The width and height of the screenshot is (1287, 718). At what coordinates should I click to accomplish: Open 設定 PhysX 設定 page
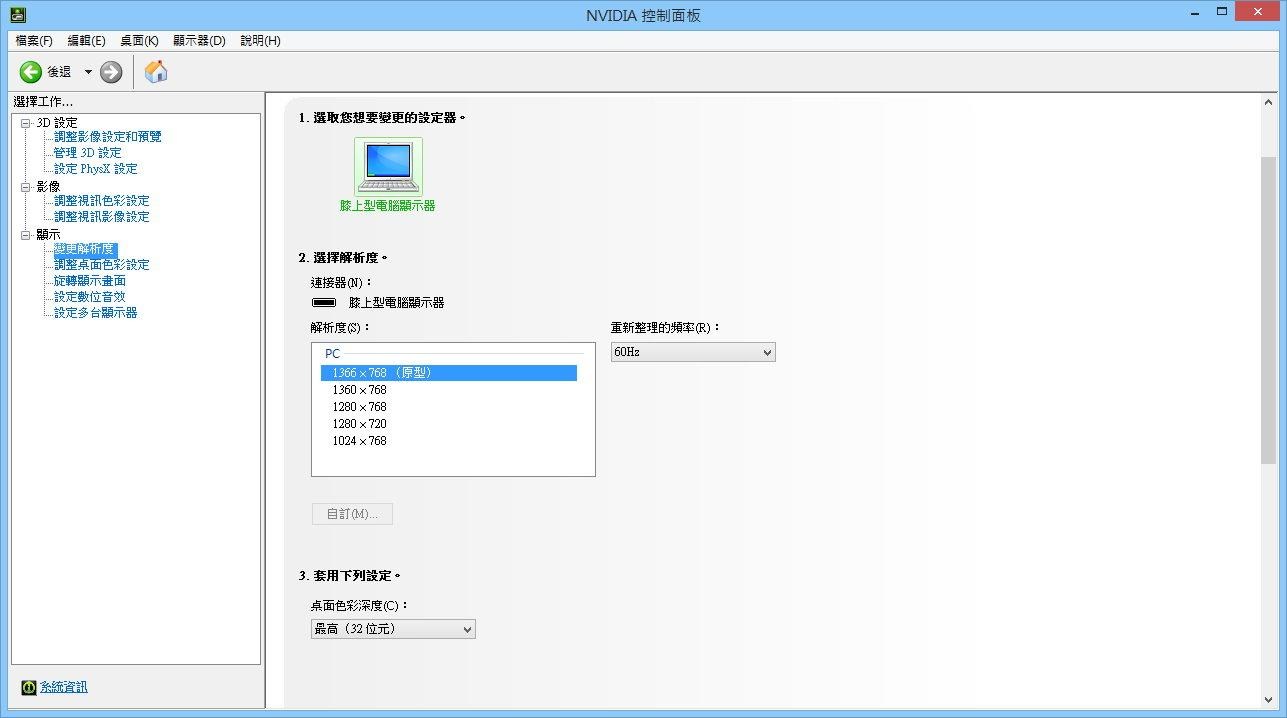pos(95,168)
